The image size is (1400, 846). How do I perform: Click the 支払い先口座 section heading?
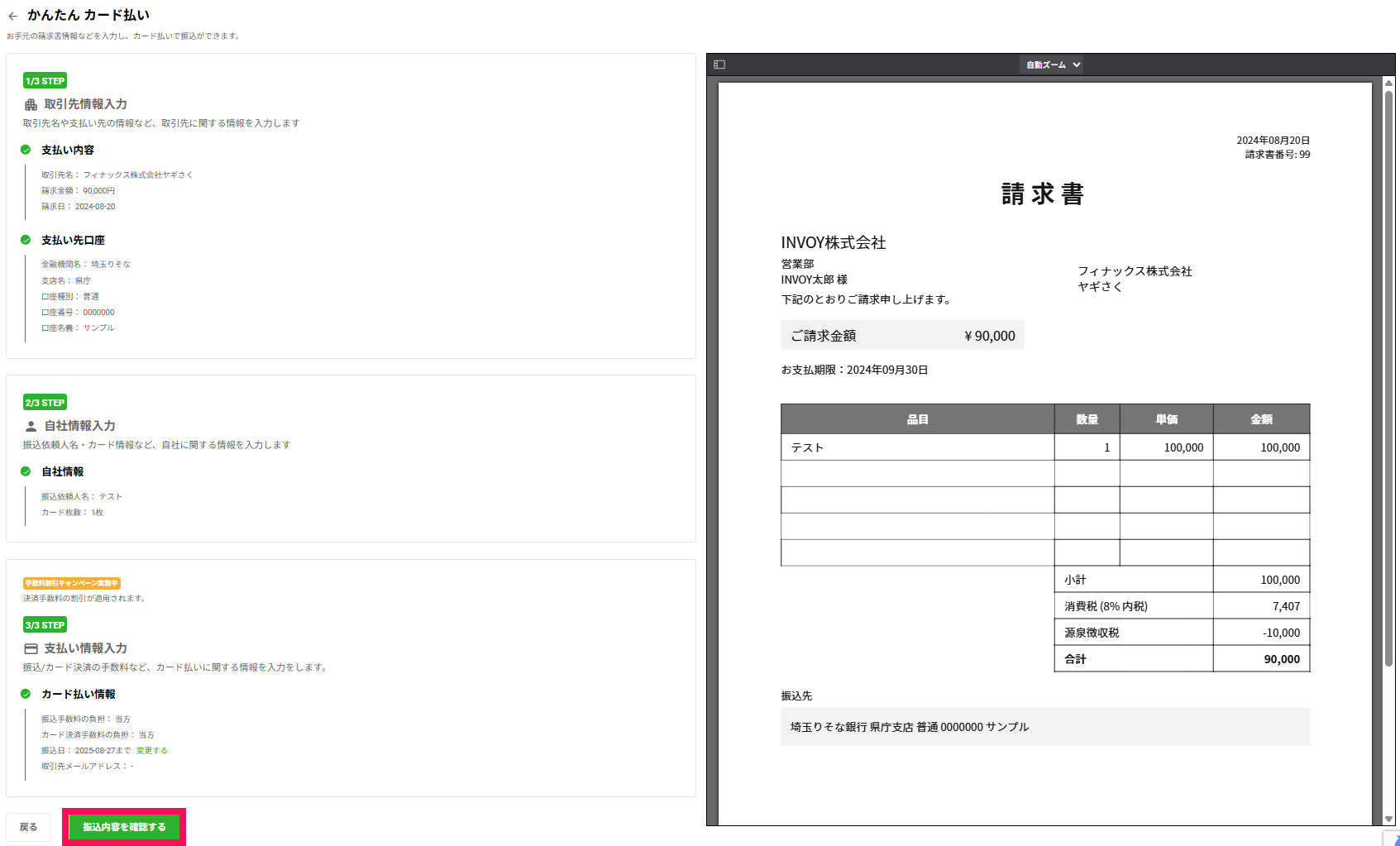point(73,240)
